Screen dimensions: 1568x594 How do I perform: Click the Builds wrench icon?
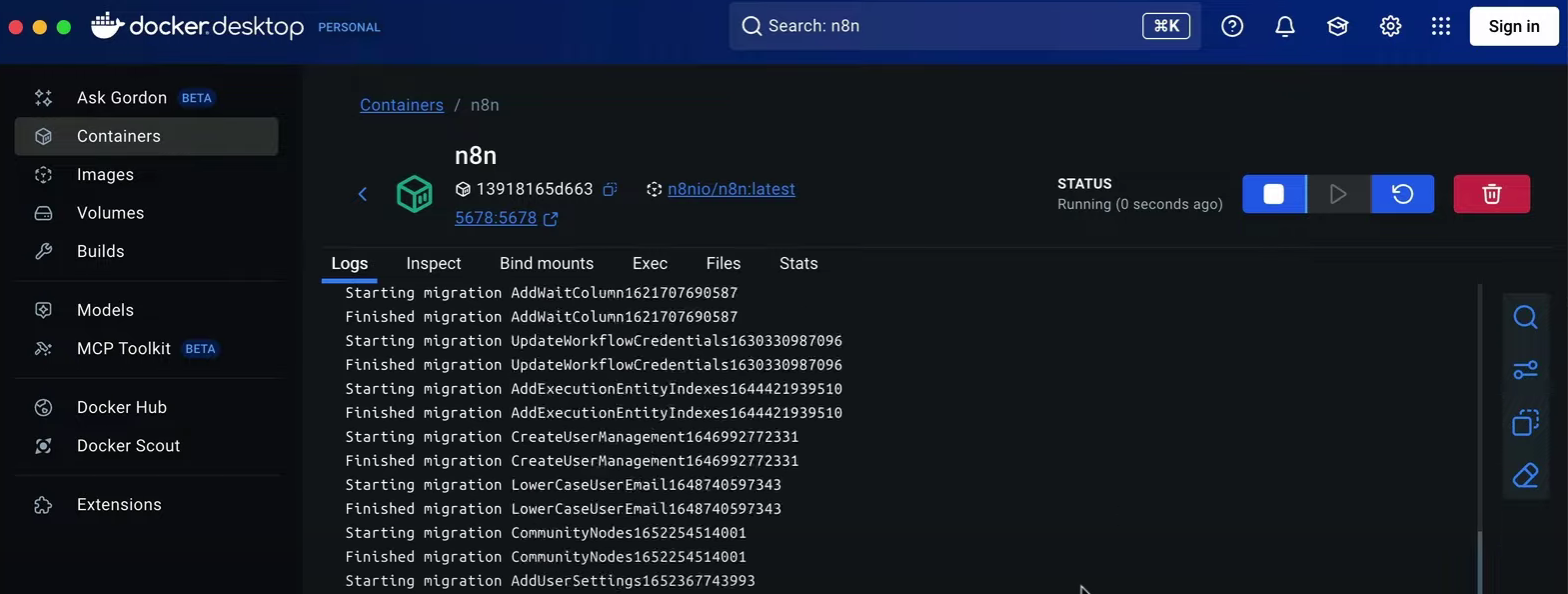click(43, 251)
